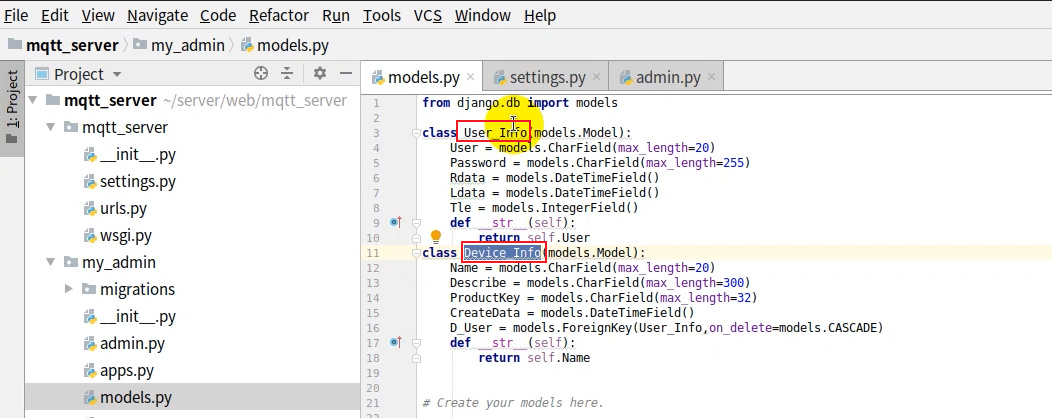Select __init__.py under mqtt_server
Viewport: 1052px width, 418px height.
(x=129, y=155)
